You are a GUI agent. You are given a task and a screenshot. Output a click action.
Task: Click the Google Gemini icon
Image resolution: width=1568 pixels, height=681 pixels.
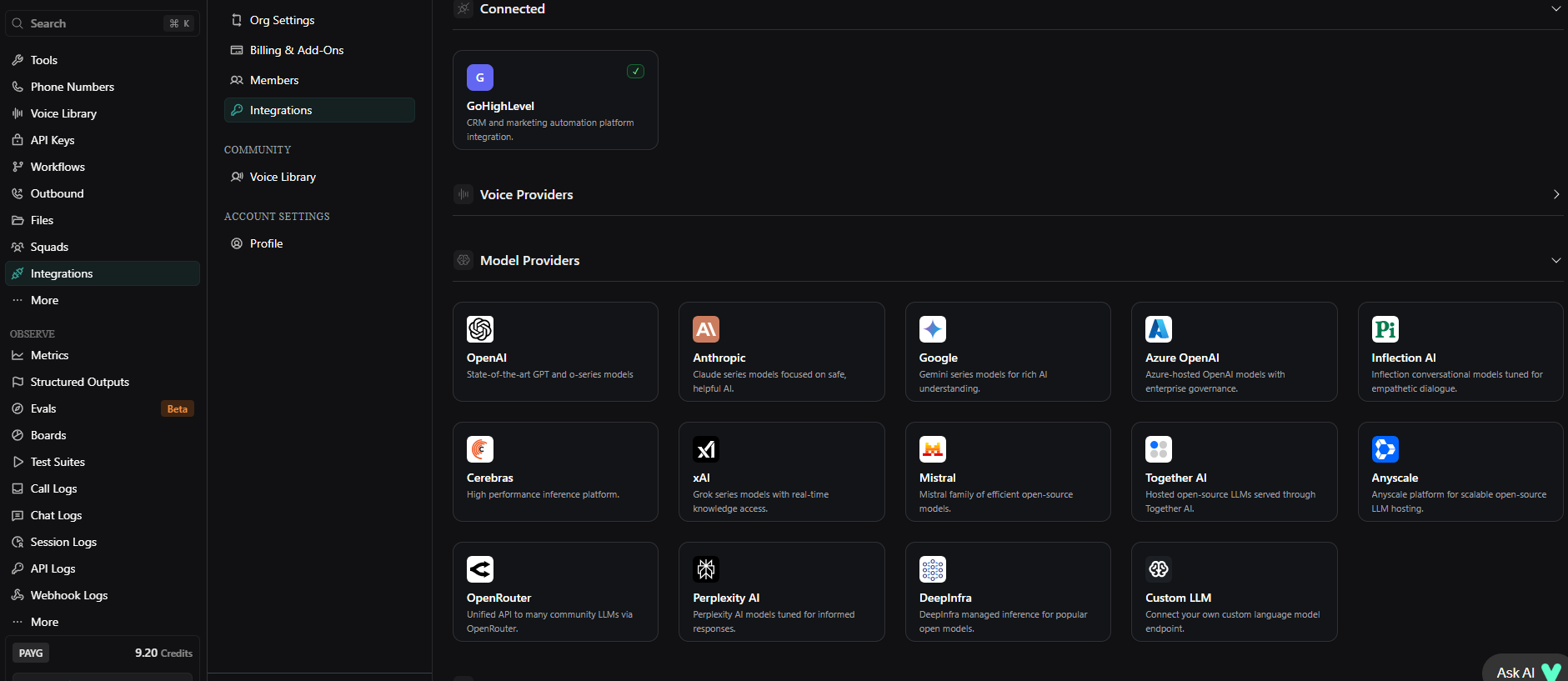933,329
